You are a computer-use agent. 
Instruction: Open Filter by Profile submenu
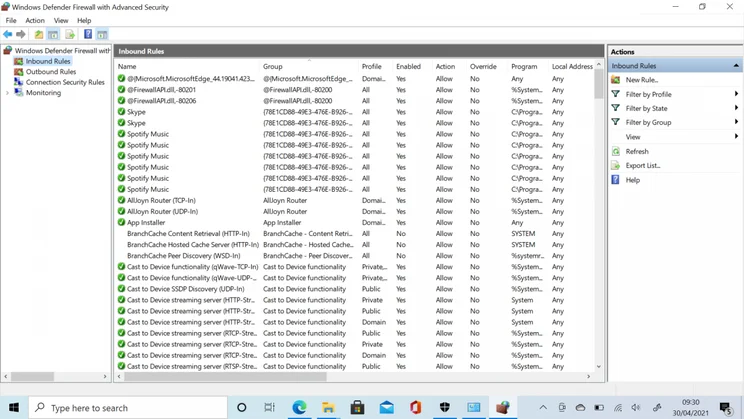tap(648, 94)
